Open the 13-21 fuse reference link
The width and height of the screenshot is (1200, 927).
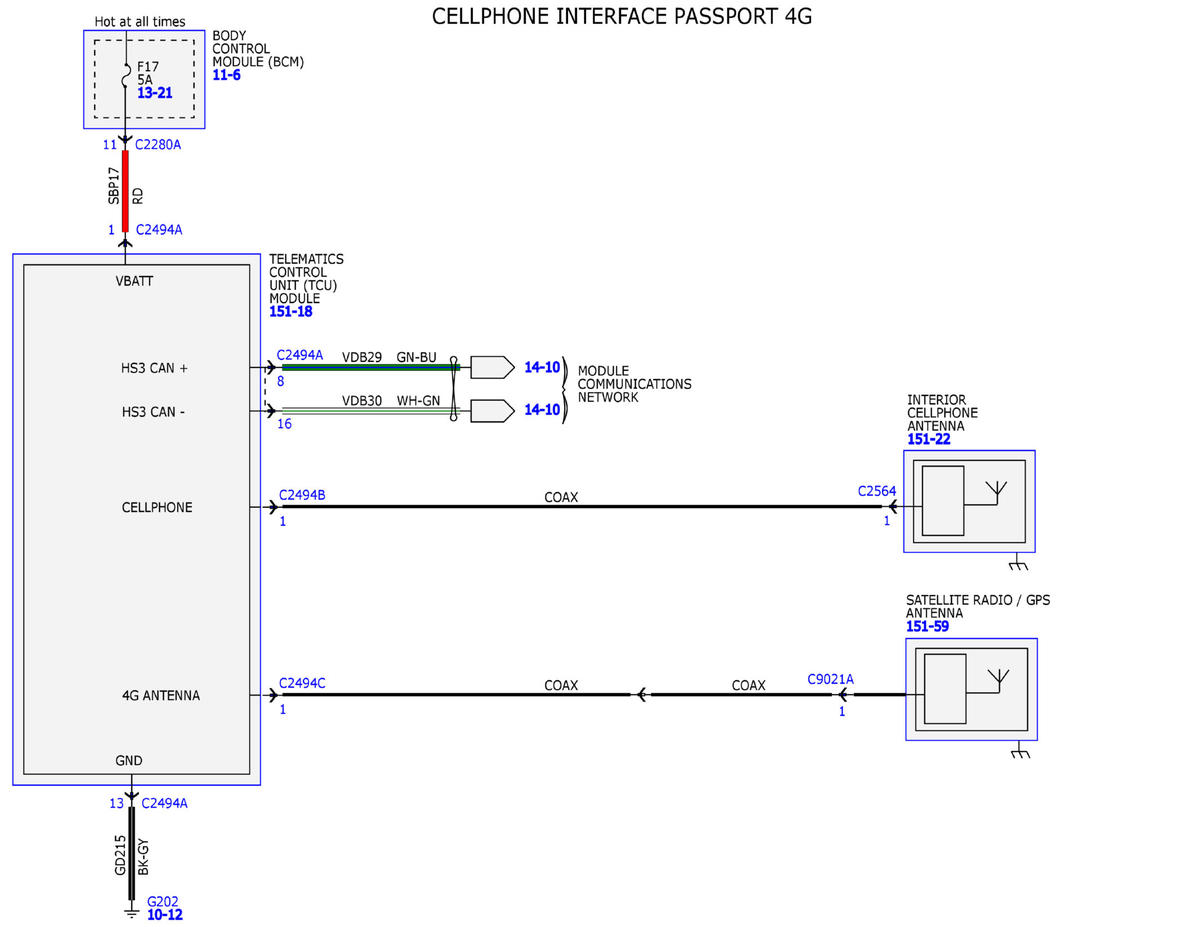coord(154,92)
